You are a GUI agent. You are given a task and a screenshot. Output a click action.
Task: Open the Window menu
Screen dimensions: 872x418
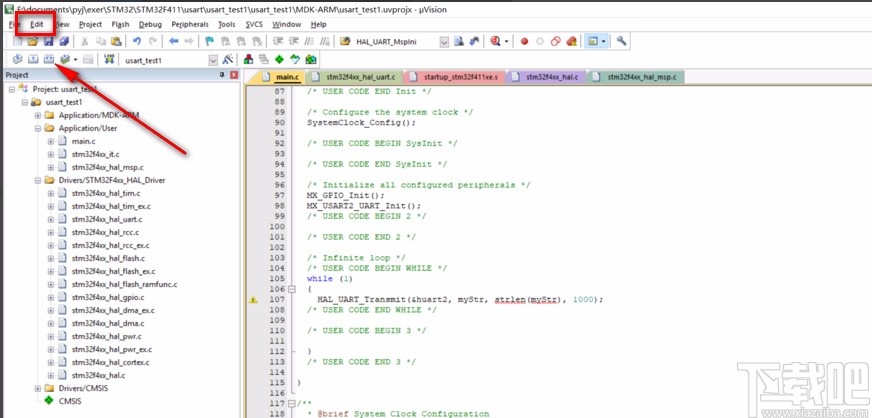tap(286, 24)
